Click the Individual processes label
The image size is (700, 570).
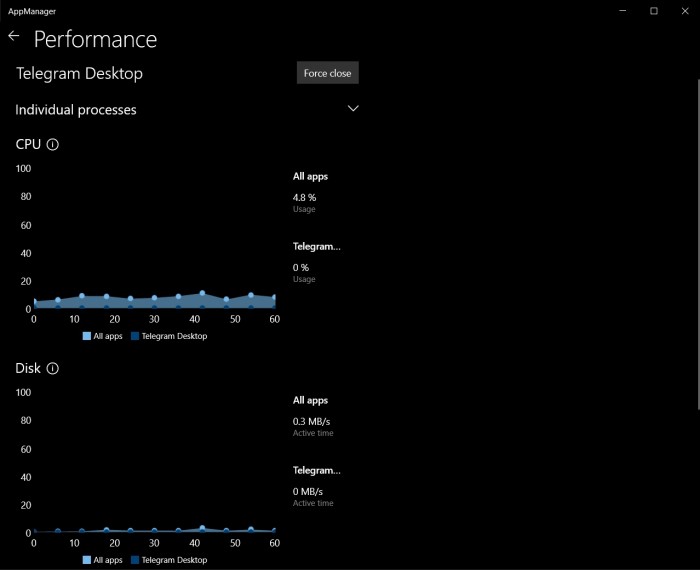(76, 110)
